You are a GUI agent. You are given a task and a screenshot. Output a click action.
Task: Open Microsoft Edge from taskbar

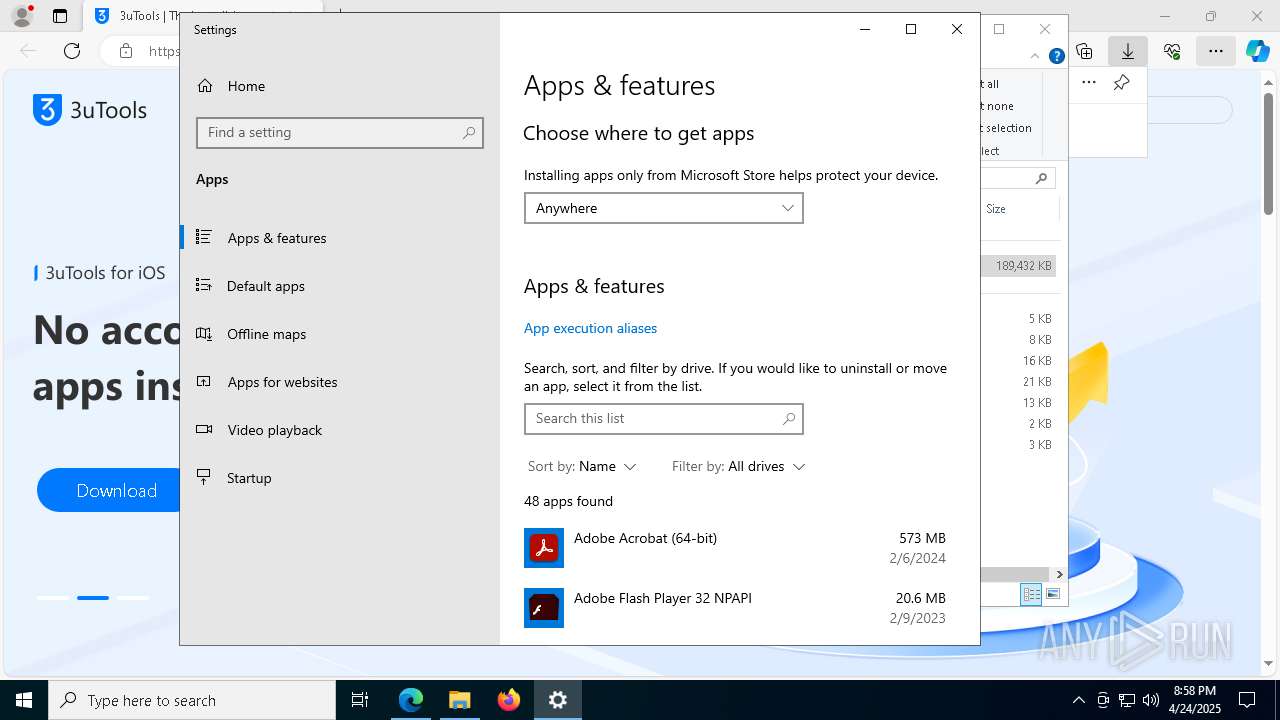tap(410, 700)
